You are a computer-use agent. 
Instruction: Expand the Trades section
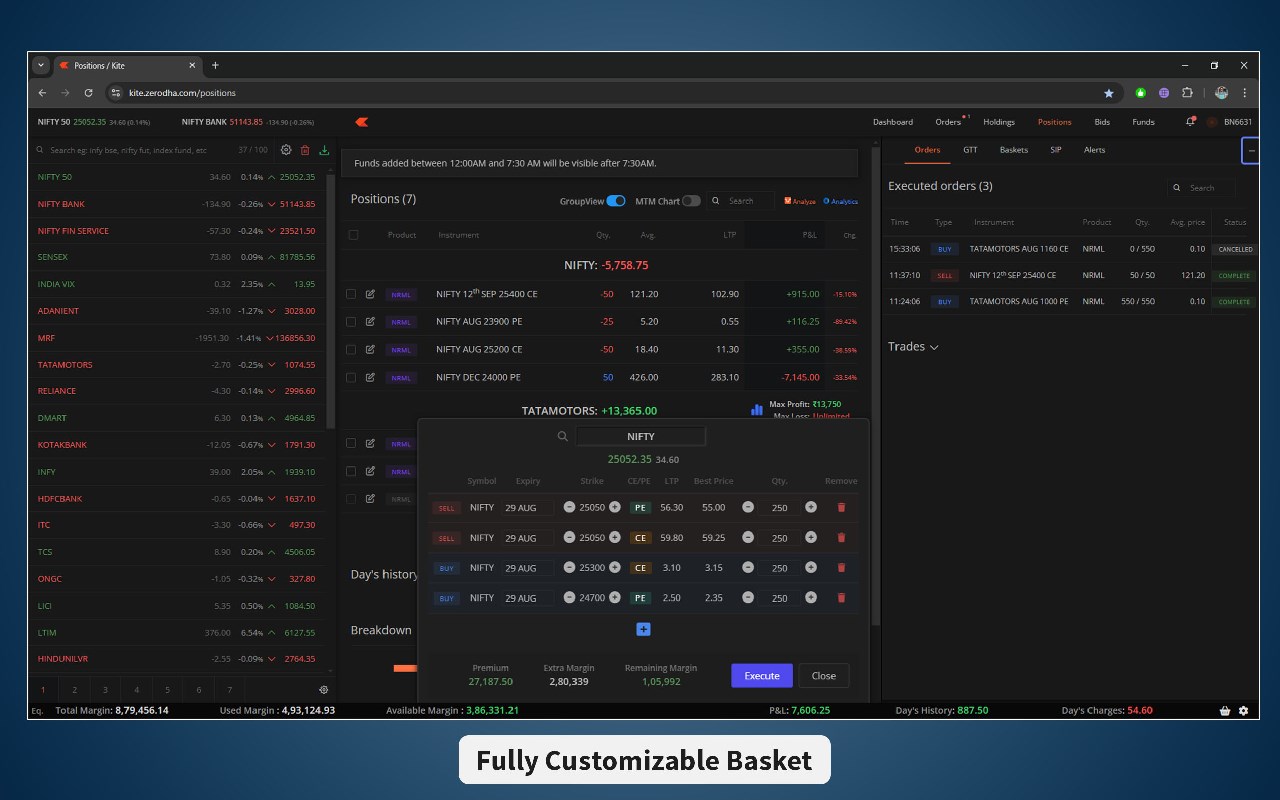click(913, 347)
